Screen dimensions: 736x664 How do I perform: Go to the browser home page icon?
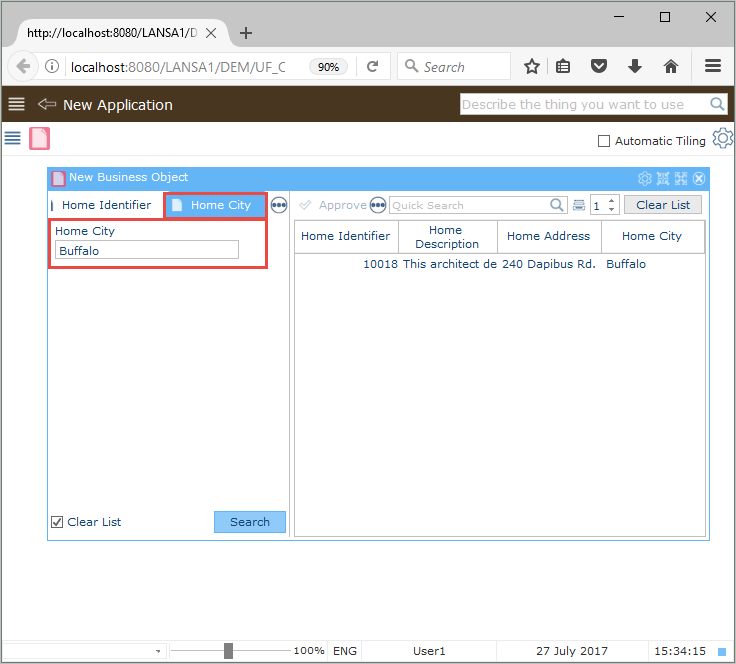671,66
